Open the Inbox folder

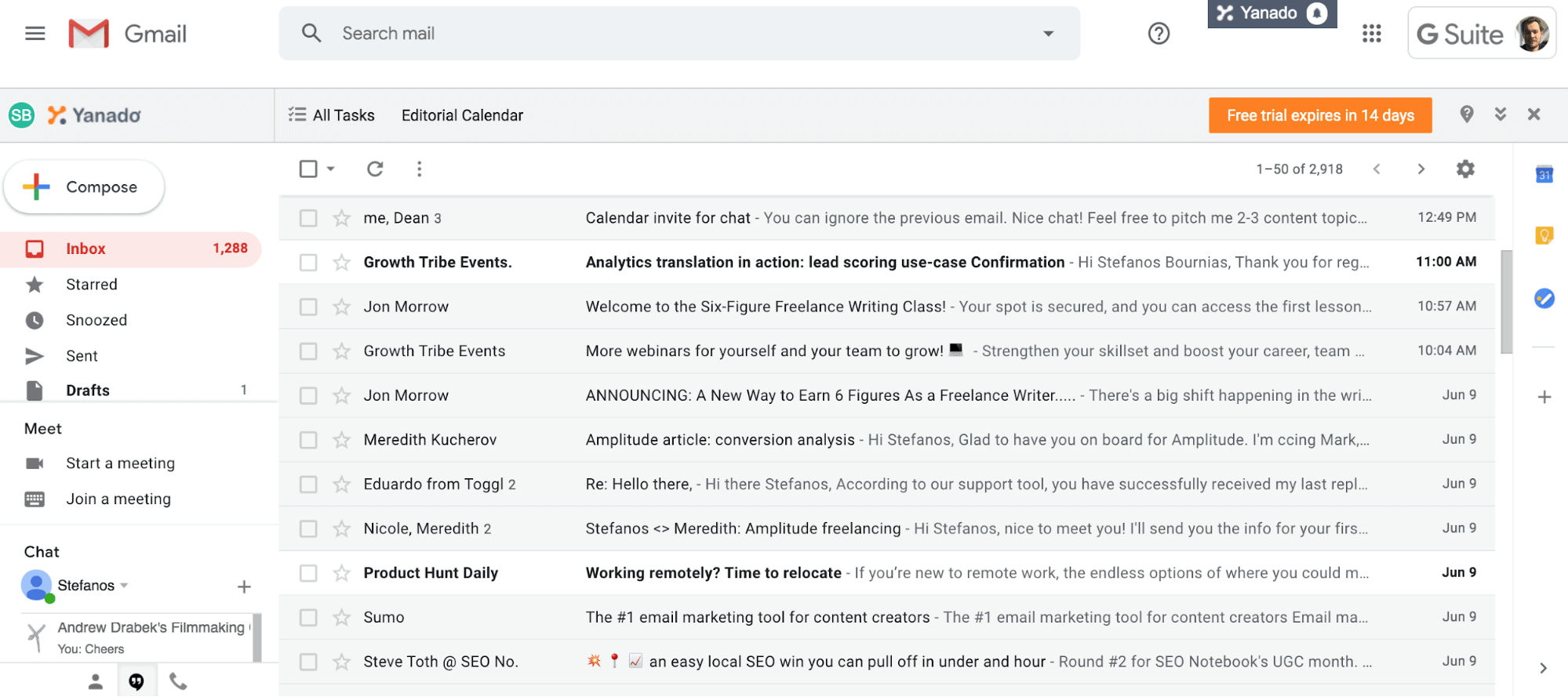(x=131, y=249)
